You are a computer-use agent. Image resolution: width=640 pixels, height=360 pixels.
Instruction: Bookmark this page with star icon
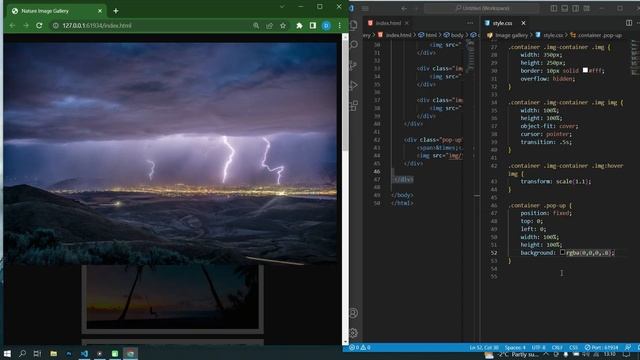283,25
